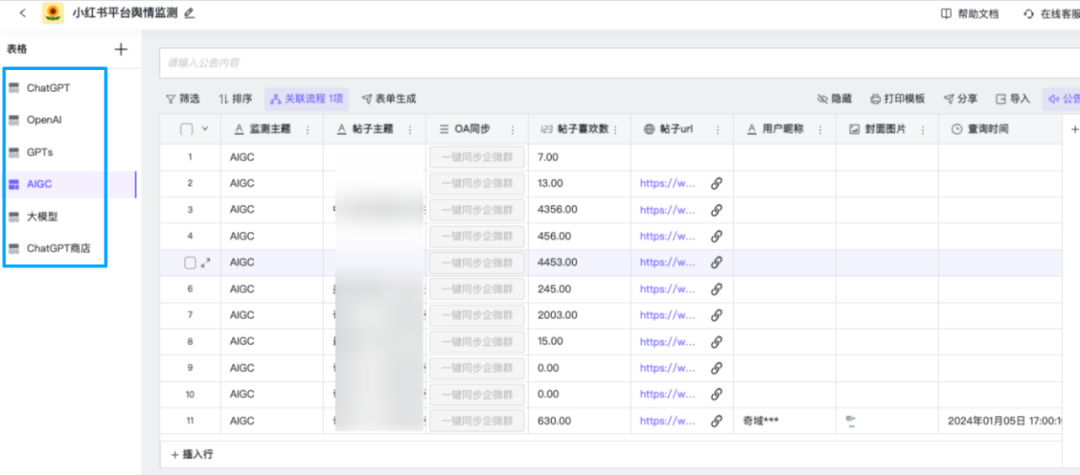Click the 奇墟*** nickname cell
1080x475 pixels.
pyautogui.click(x=785, y=421)
